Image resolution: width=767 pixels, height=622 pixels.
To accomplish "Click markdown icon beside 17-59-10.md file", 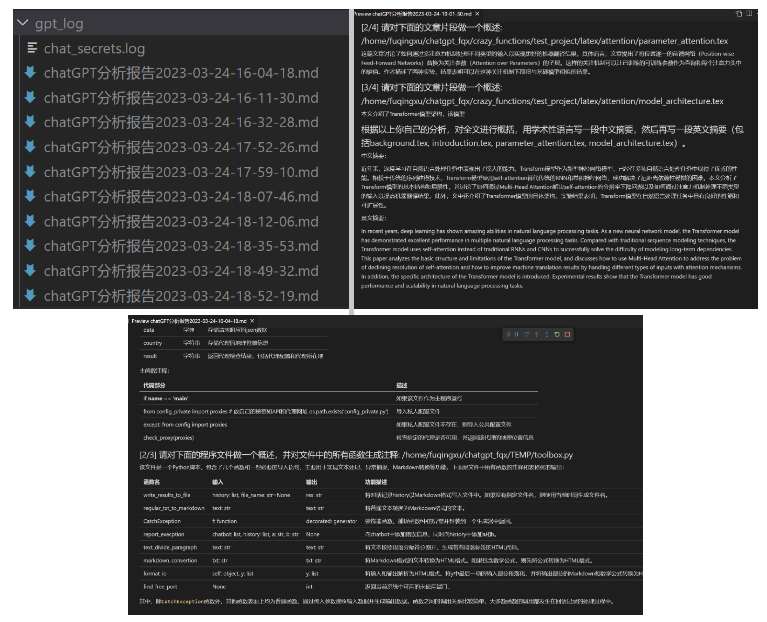I will [x=30, y=171].
